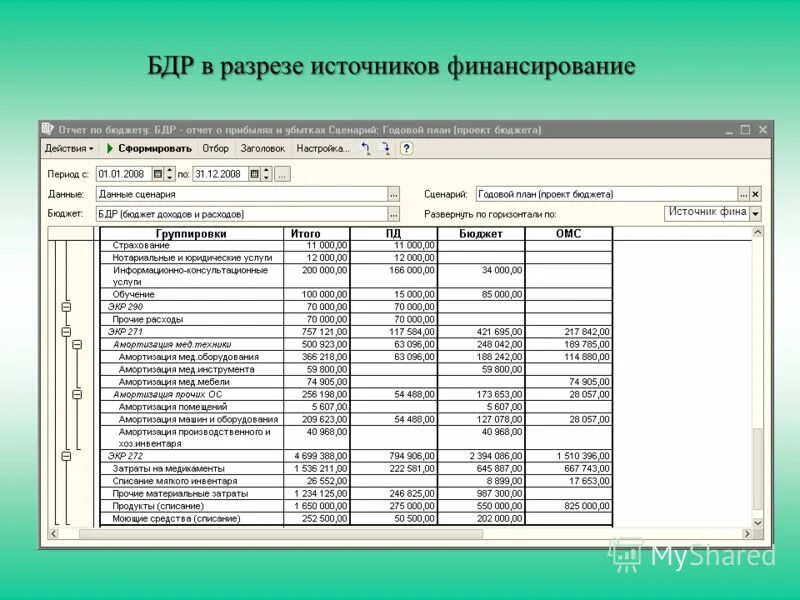Clear the Сценарий field with the X button

coord(754,192)
